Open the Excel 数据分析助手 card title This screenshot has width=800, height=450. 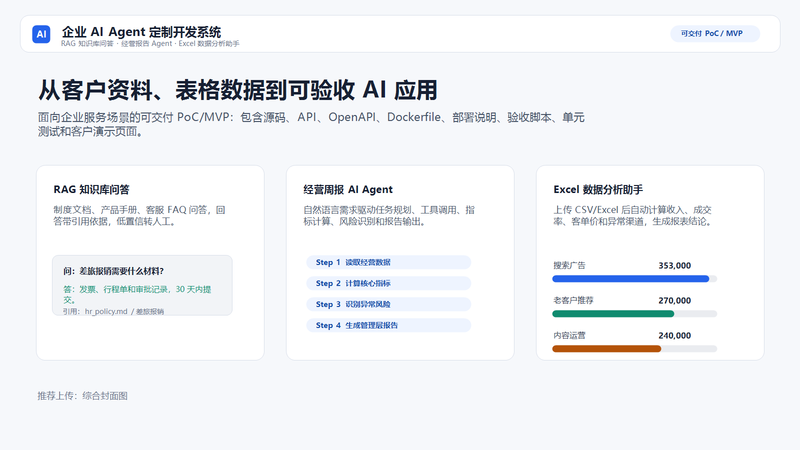[x=598, y=189]
